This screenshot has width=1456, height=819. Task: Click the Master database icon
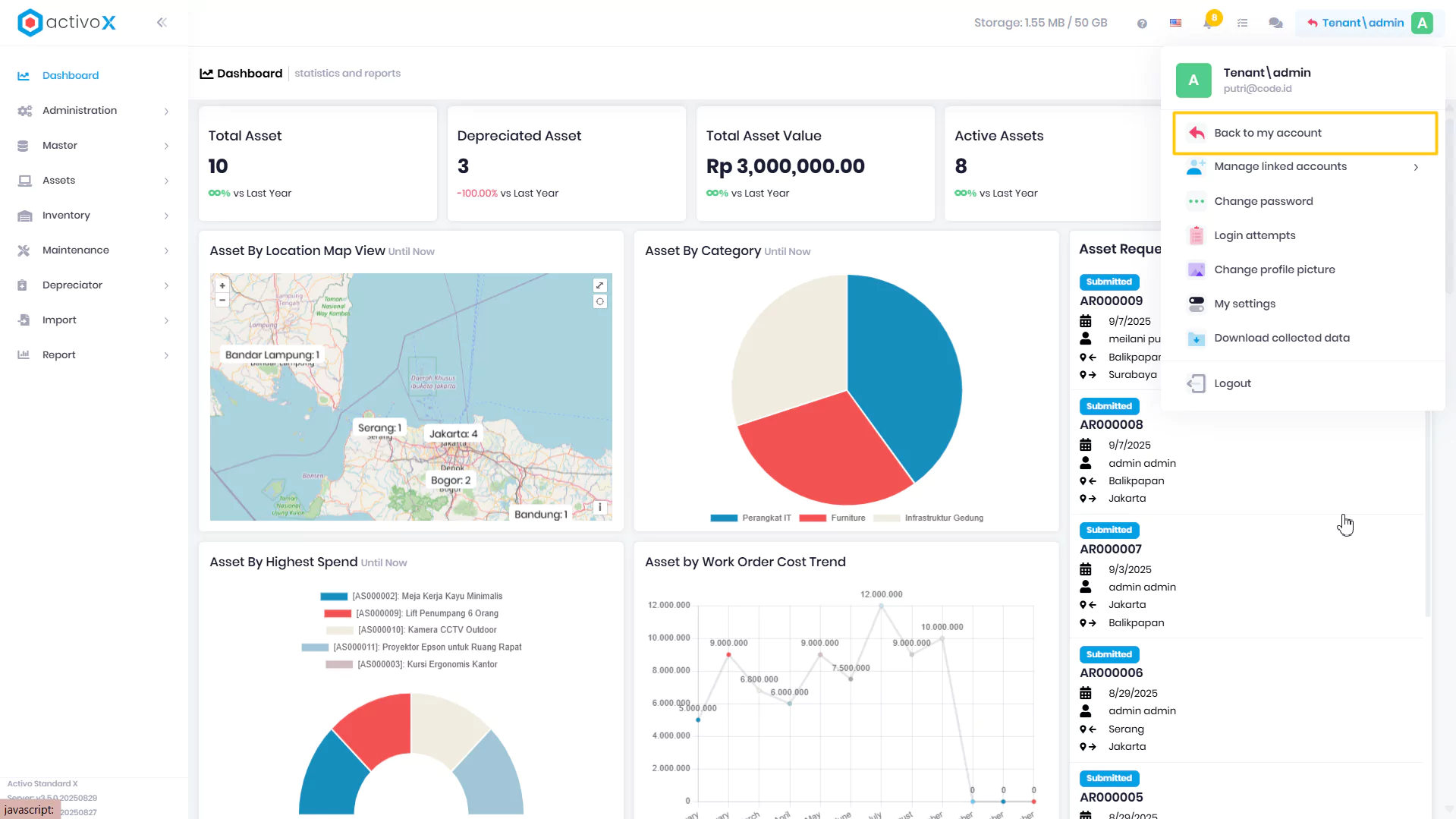tap(23, 146)
